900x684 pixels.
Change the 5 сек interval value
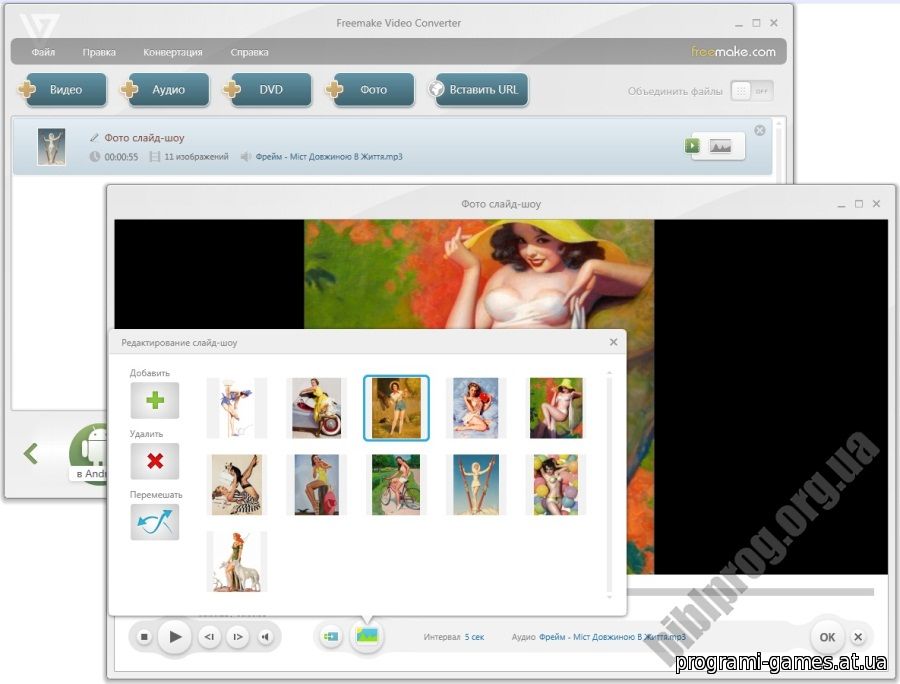(x=474, y=637)
